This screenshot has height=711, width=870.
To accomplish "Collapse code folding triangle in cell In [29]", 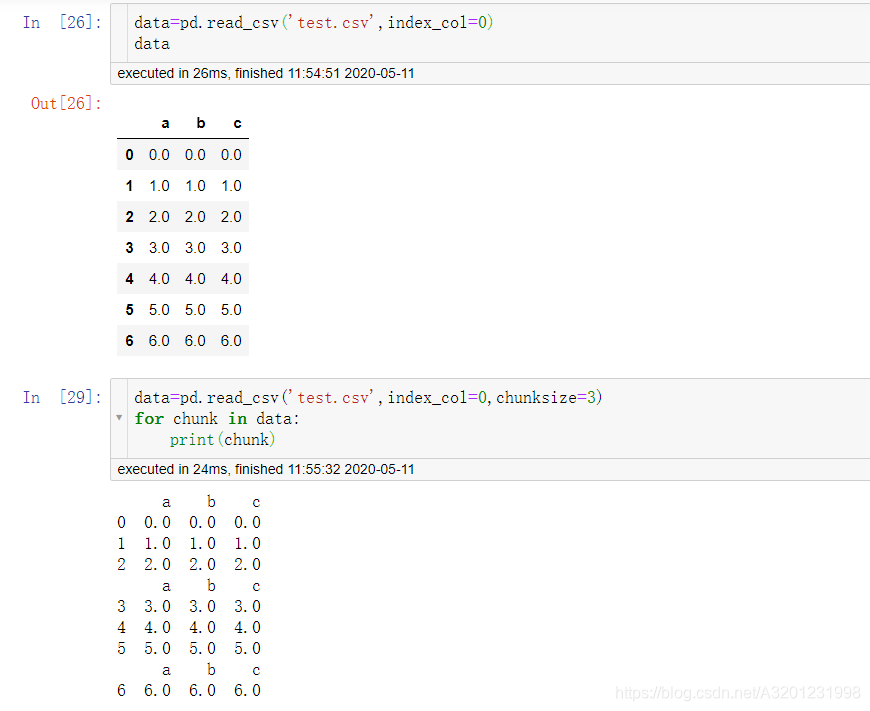I will tap(120, 418).
